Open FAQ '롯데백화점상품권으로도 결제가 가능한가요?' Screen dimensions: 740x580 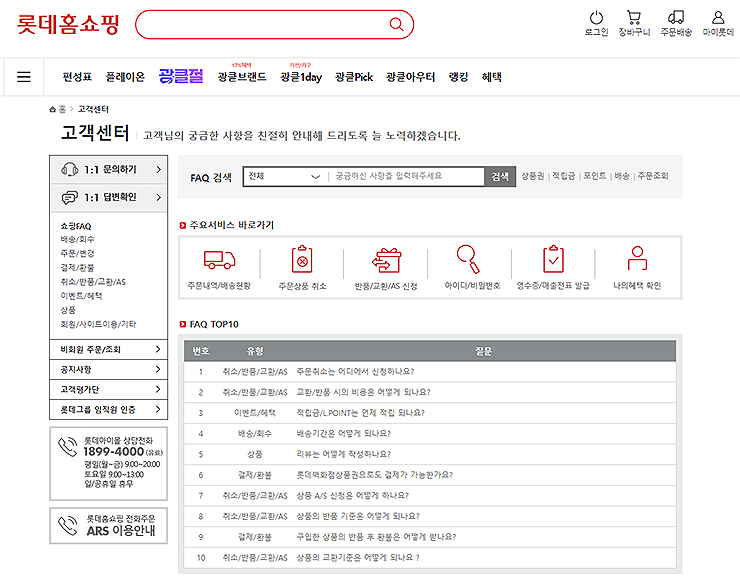[x=375, y=475]
